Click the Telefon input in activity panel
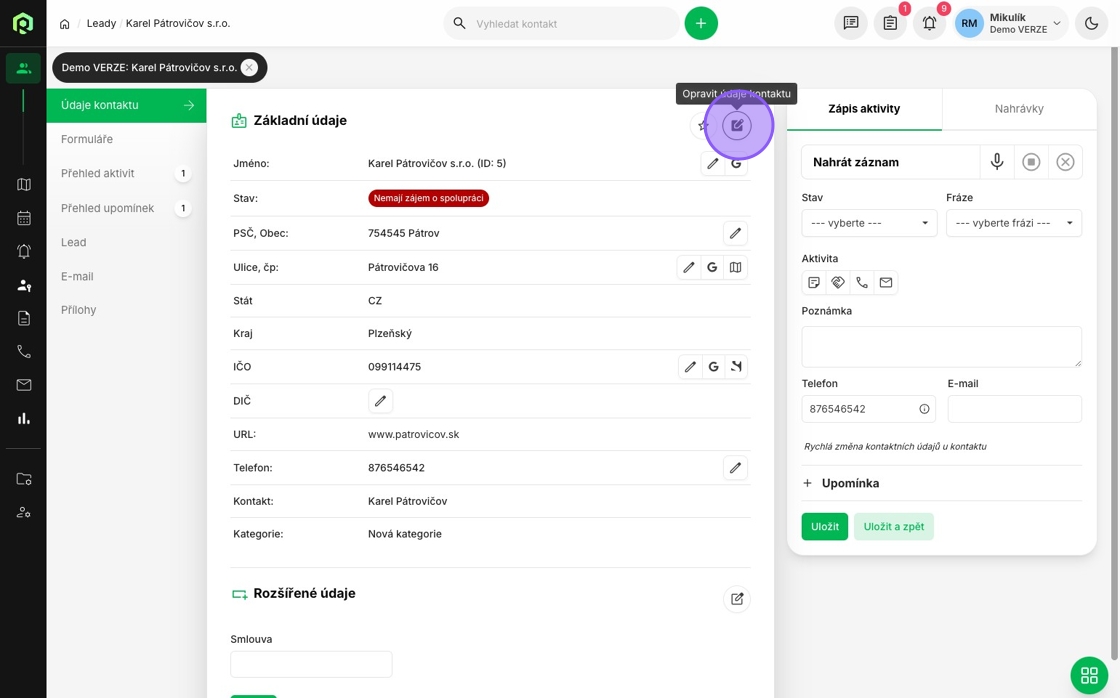Viewport: 1120px width, 698px height. (x=869, y=409)
